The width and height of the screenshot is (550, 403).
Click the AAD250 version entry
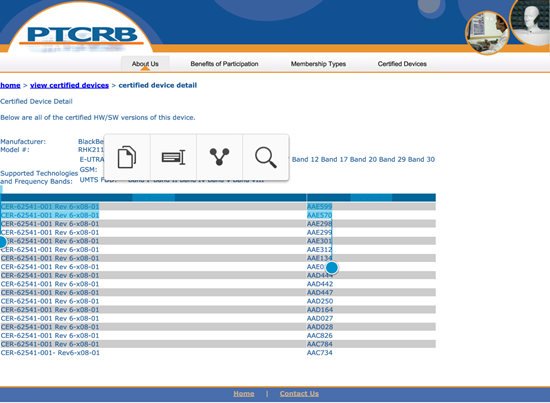tap(320, 301)
